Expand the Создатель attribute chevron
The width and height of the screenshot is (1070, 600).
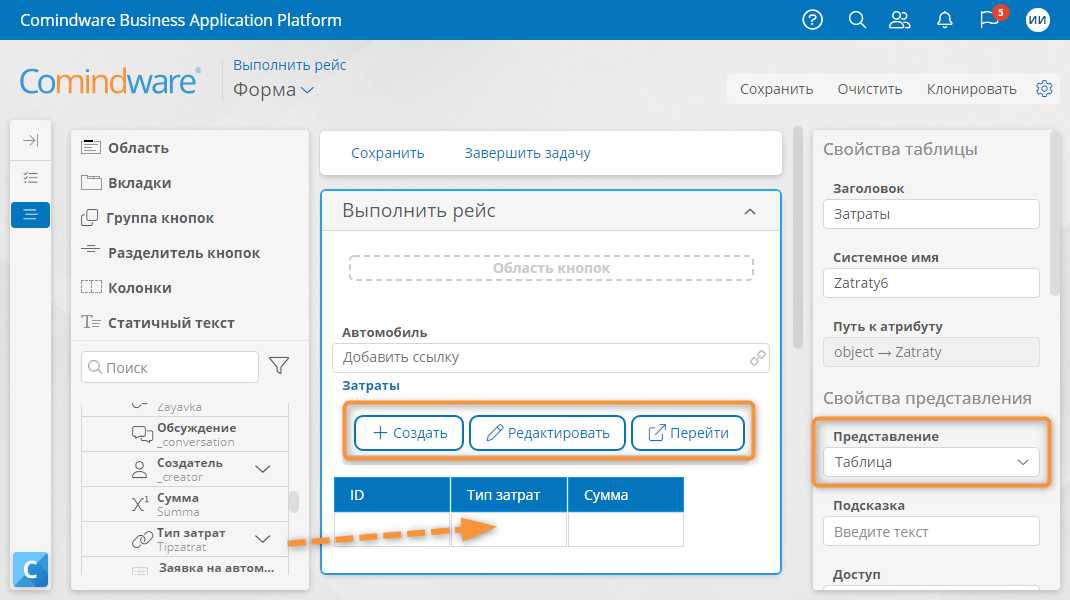263,469
